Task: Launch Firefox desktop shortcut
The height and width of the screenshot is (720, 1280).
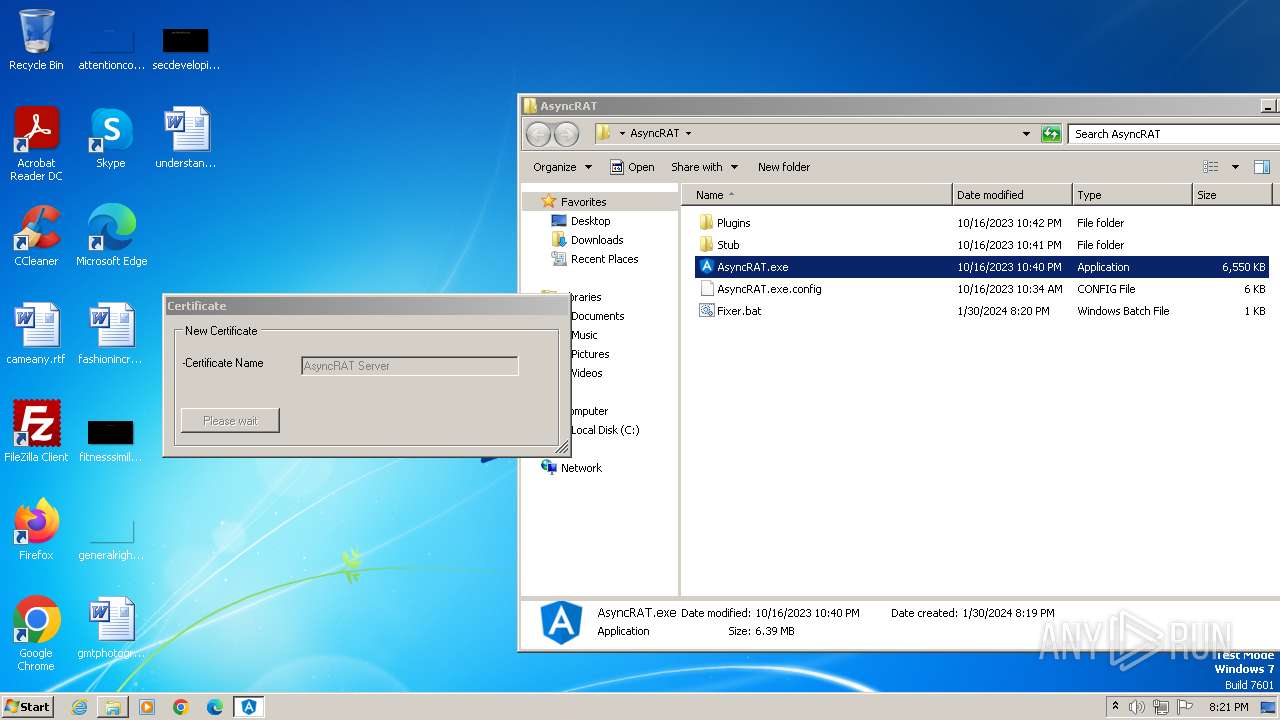Action: (36, 530)
